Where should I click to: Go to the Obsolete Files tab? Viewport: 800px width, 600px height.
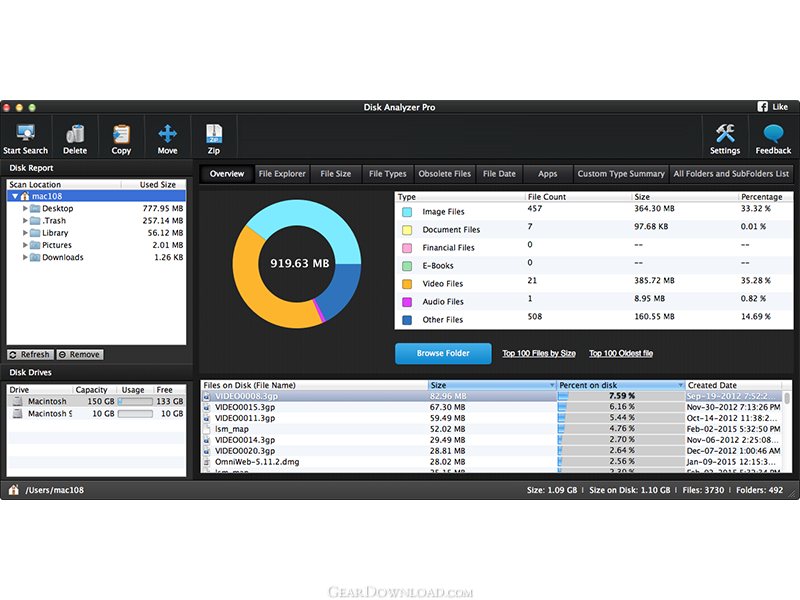tap(445, 174)
